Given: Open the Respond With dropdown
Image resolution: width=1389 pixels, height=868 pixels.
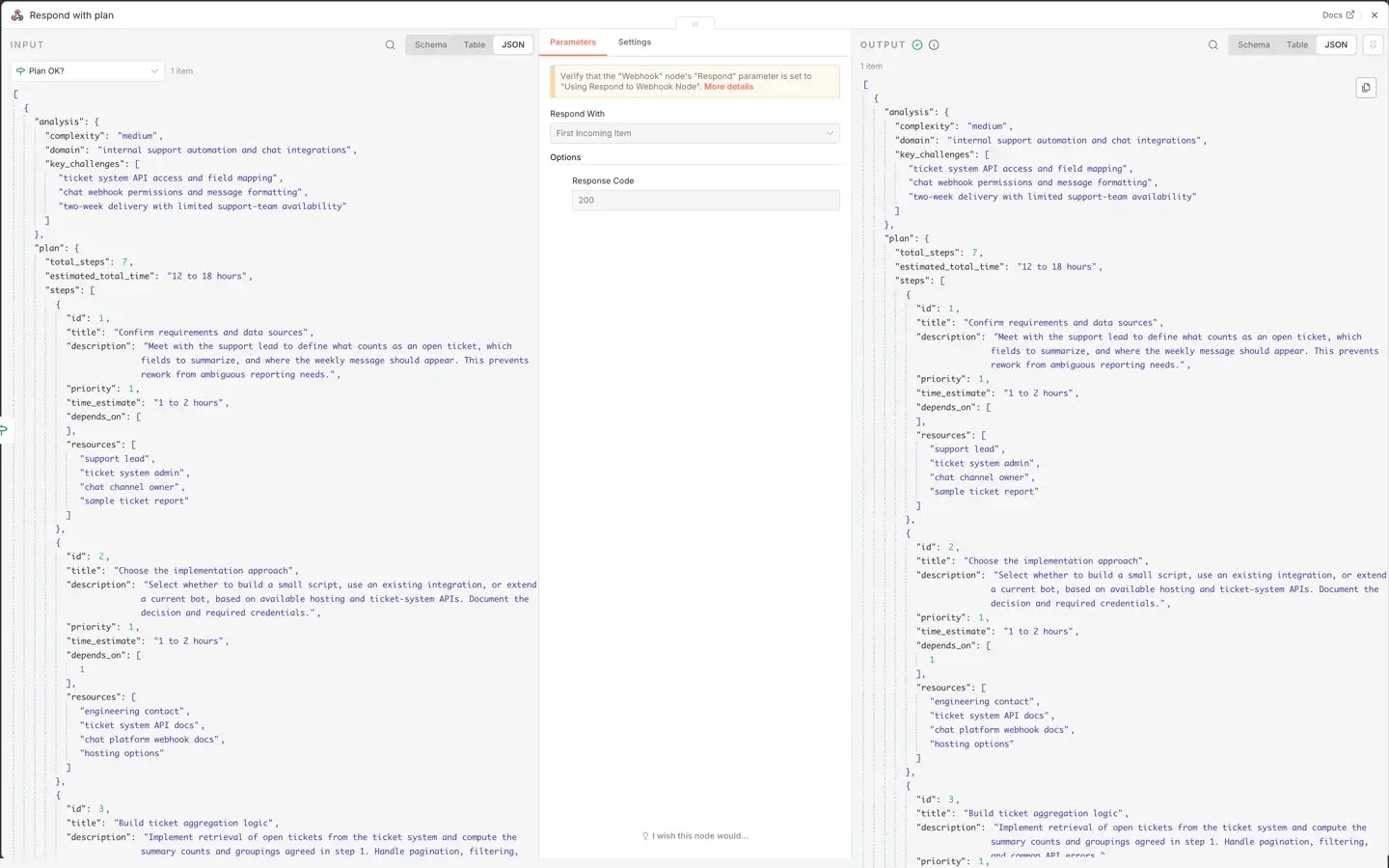Looking at the screenshot, I should coord(694,133).
